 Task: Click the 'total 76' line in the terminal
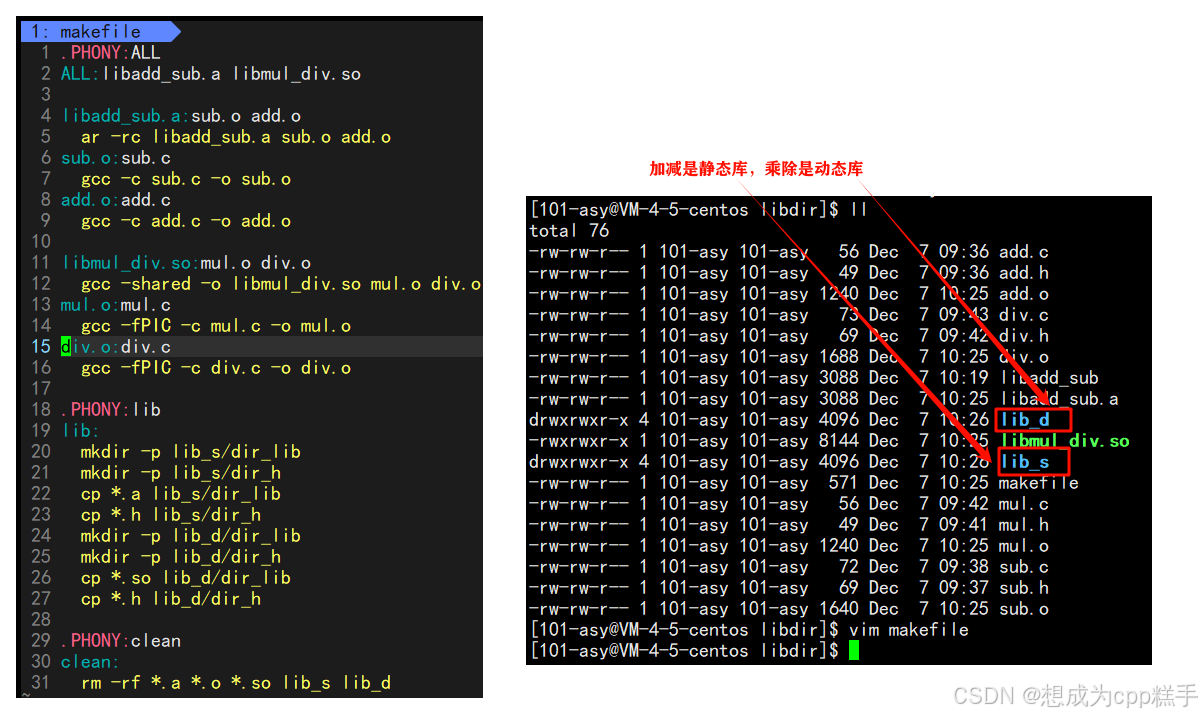click(569, 231)
